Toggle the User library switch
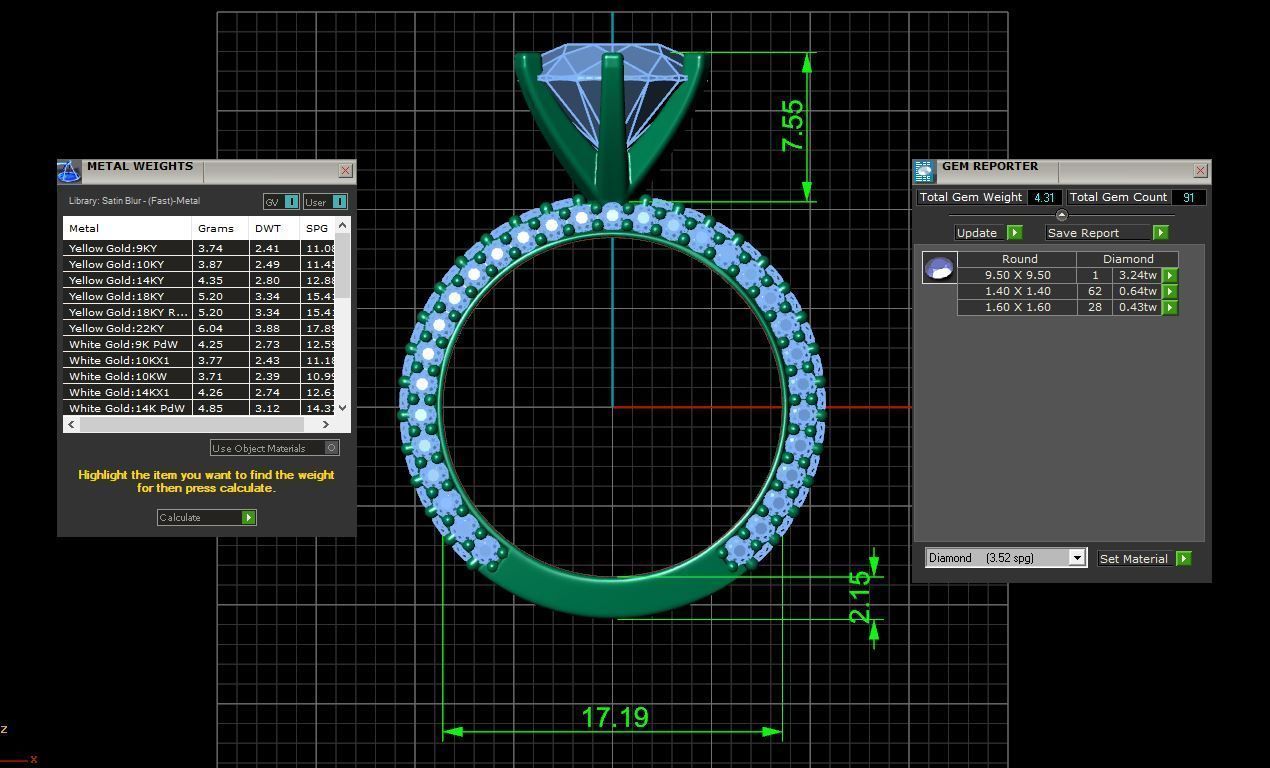This screenshot has height=768, width=1270. tap(325, 201)
